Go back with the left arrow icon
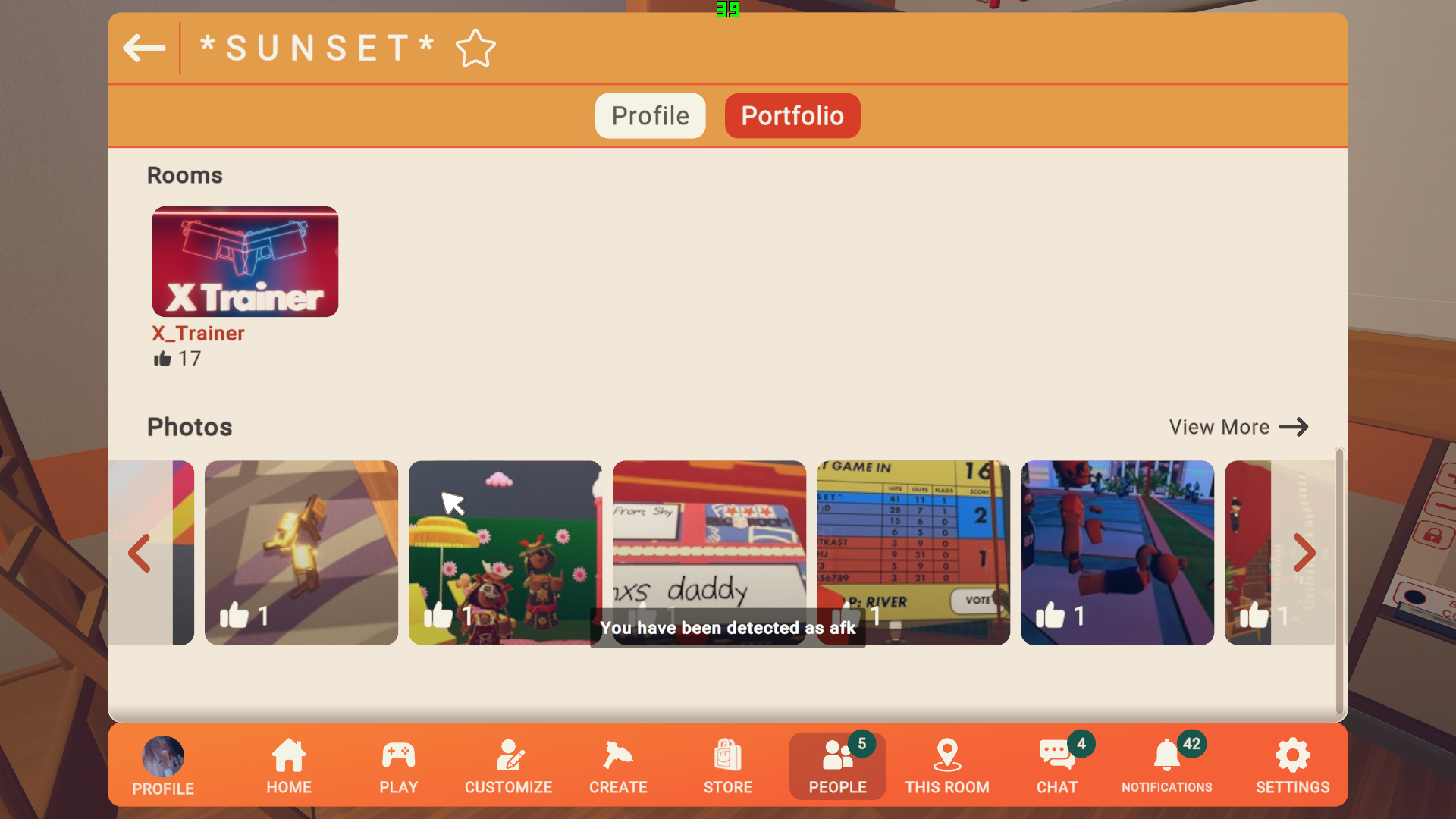The height and width of the screenshot is (819, 1456). tap(144, 49)
